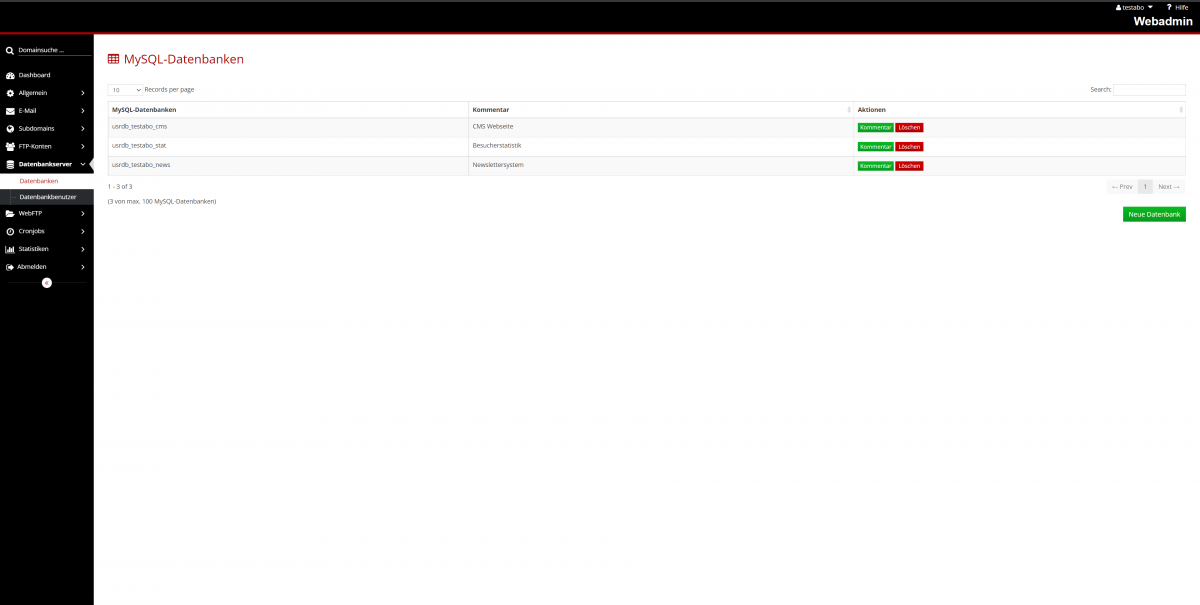Viewport: 1200px width, 605px height.
Task: Expand the FTP-Konten submenu chevron
Action: tap(83, 147)
